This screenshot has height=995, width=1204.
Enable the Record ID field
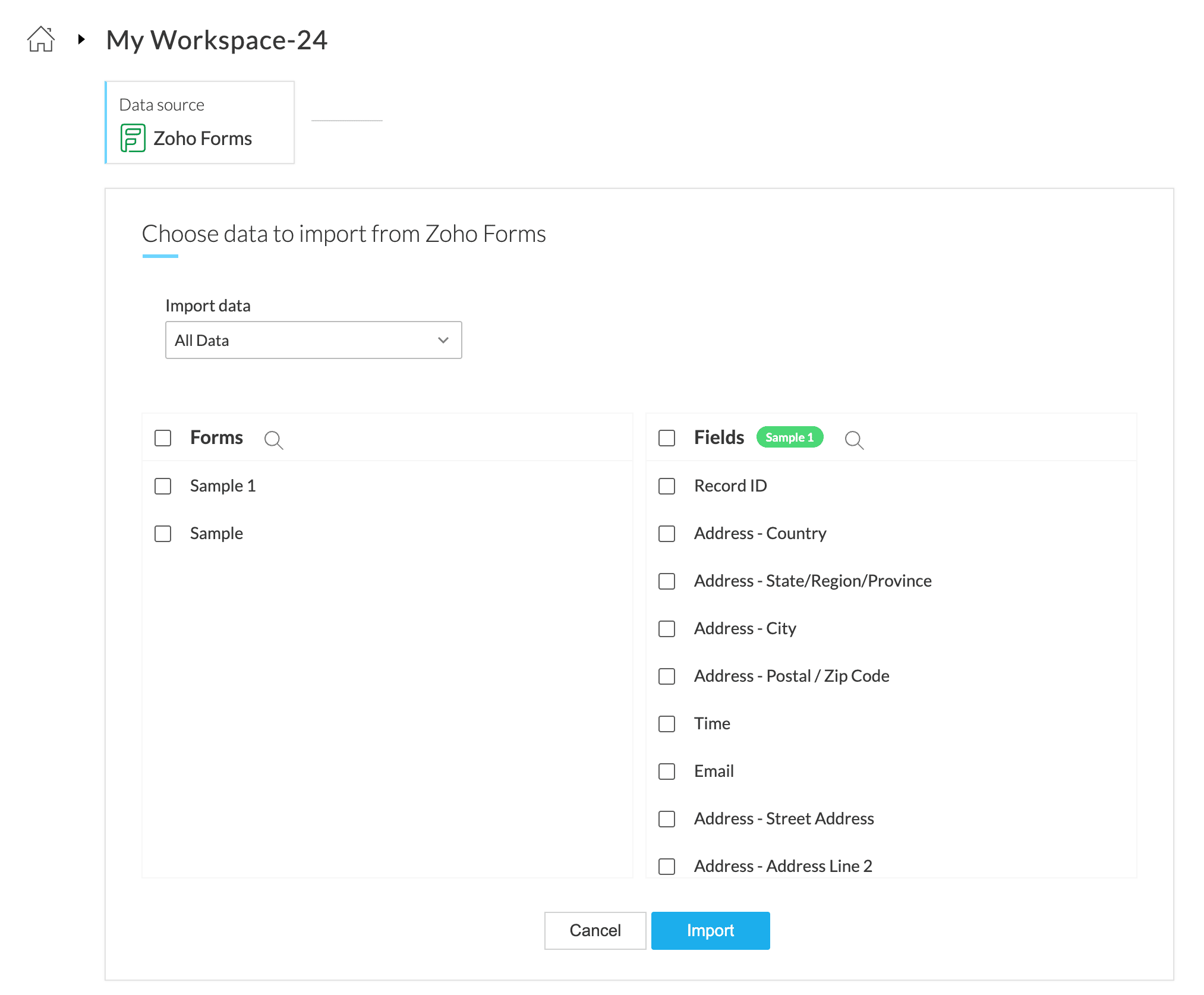click(667, 486)
